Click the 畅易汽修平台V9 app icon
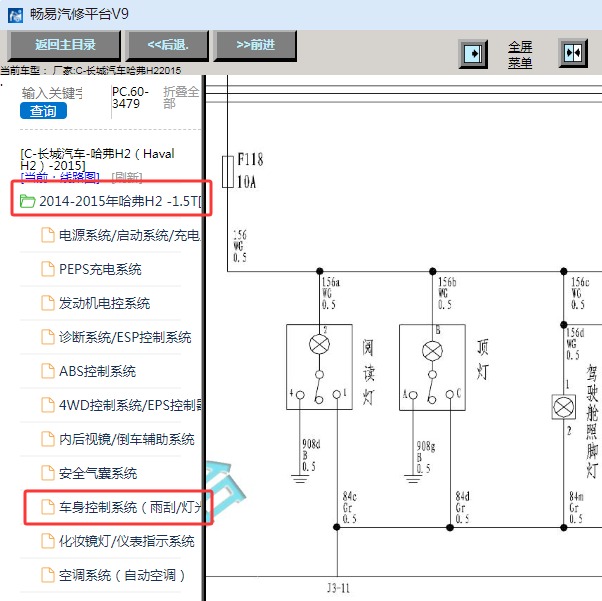 click(x=15, y=15)
